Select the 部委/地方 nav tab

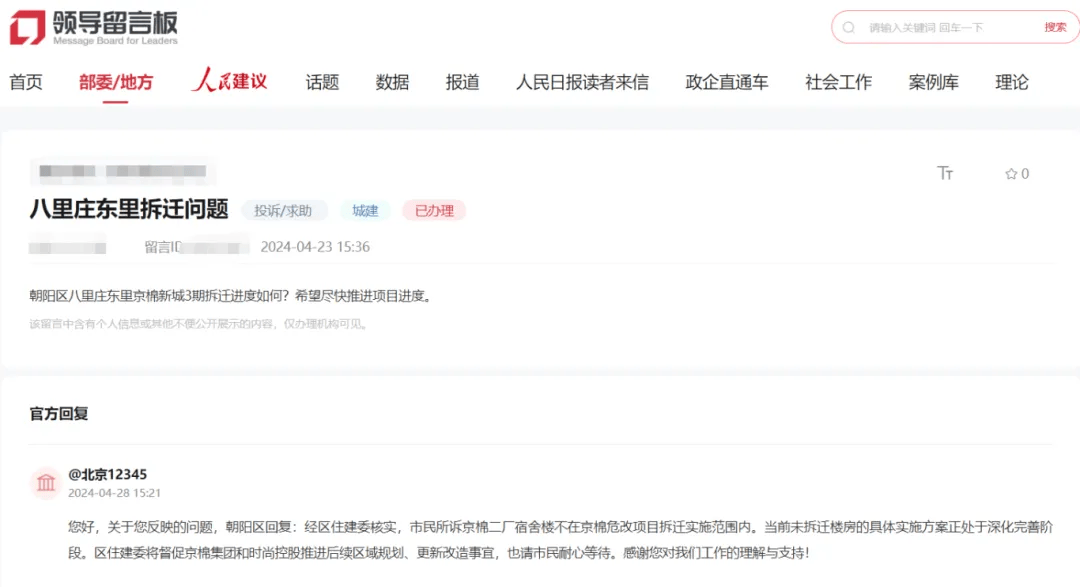116,82
